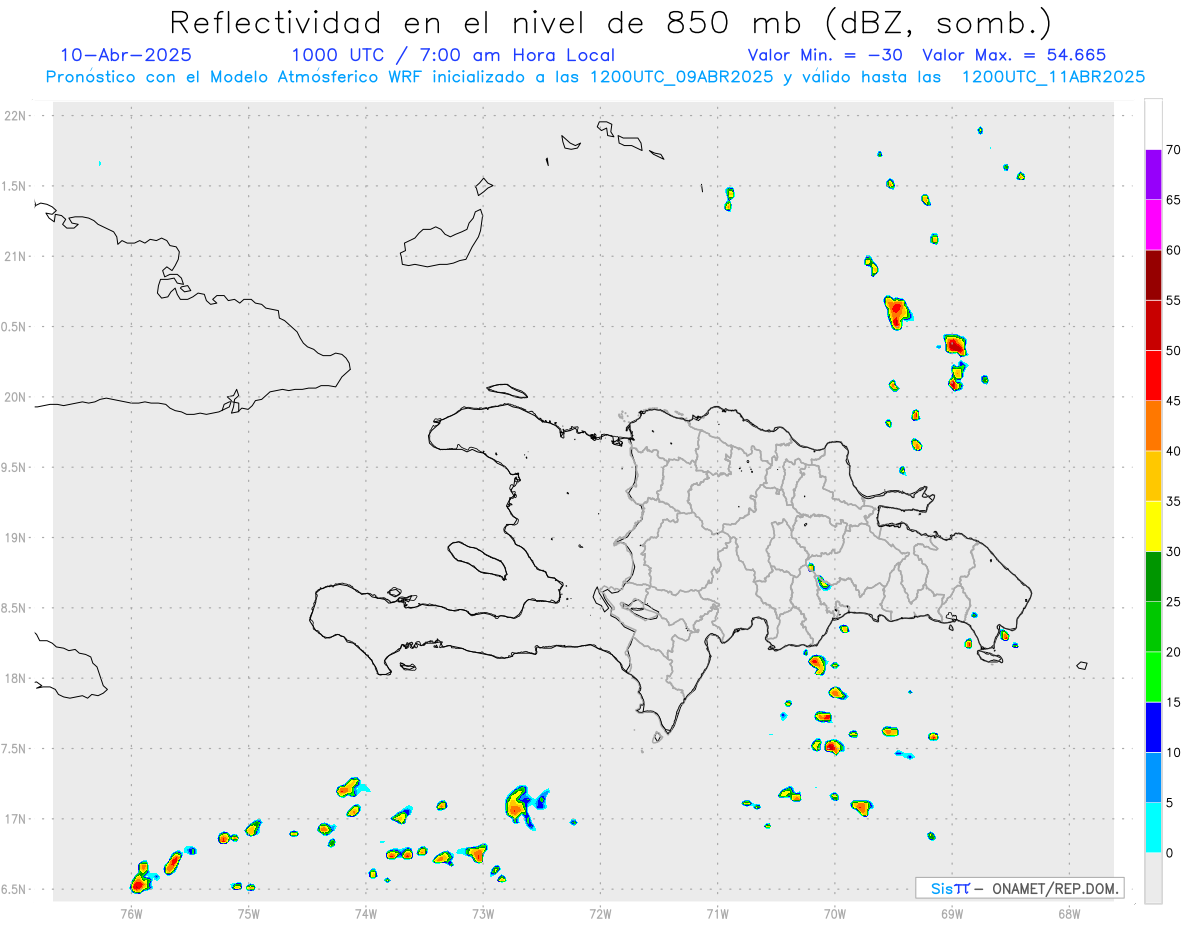This screenshot has height=927, width=1200.
Task: Select the light blue 5–10 dBZ colorbar swatch
Action: (x=1153, y=777)
